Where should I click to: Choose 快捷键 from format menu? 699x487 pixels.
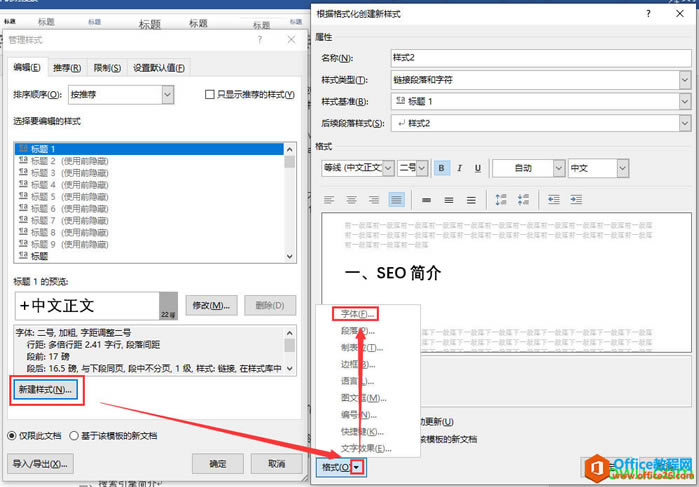click(362, 432)
